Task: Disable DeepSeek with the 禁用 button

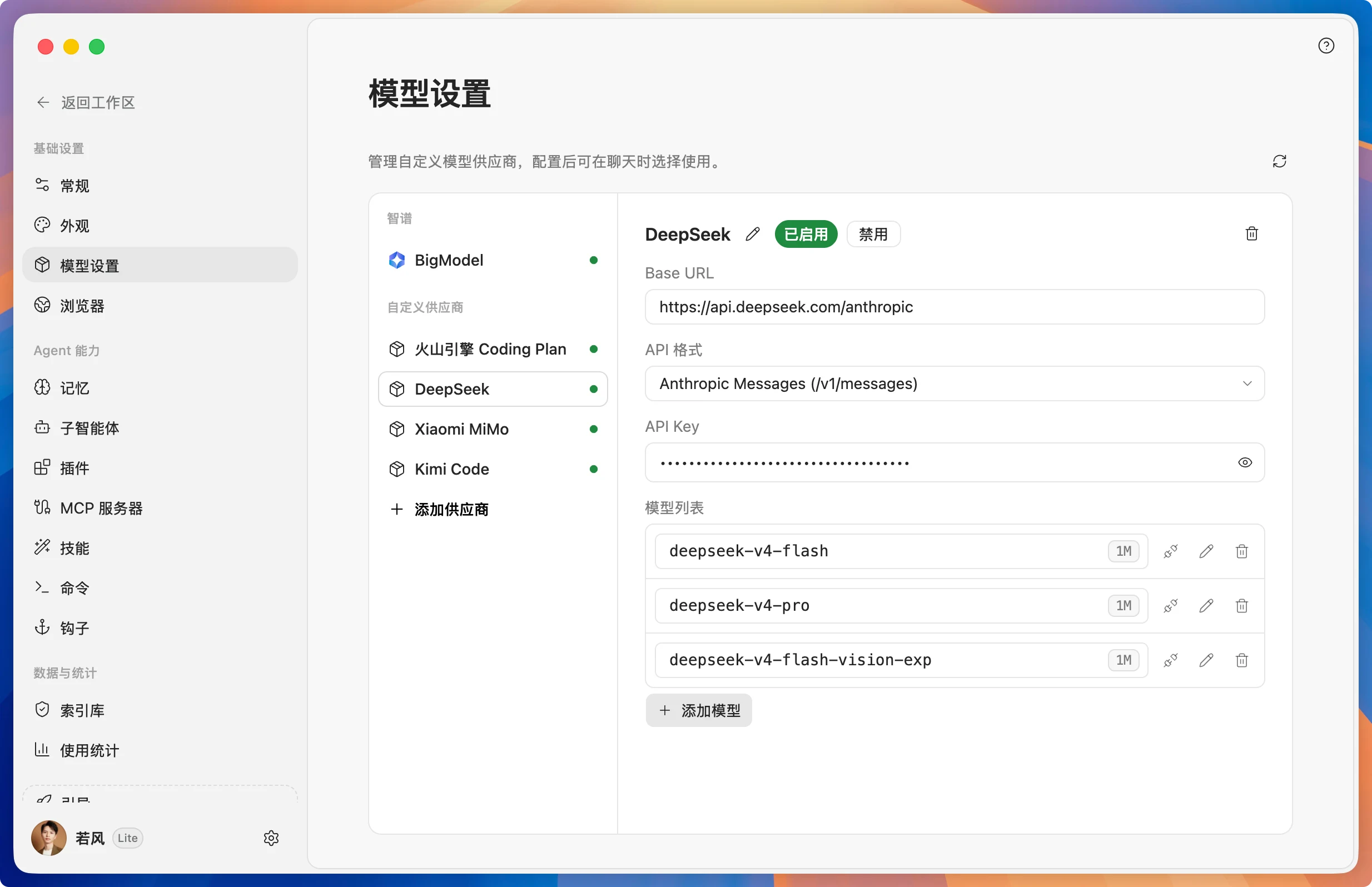Action: (873, 234)
